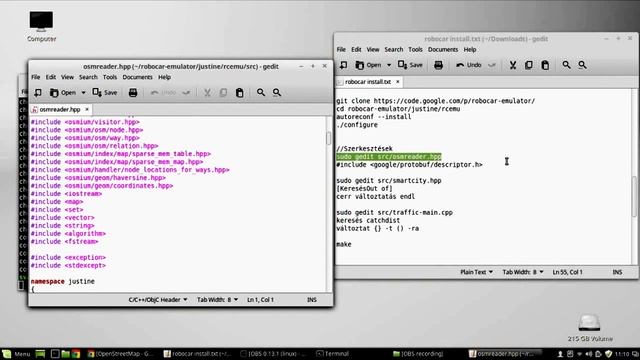Image resolution: width=640 pixels, height=360 pixels.
Task: Click Cut scissors icon in osmreader window
Action: click(207, 93)
